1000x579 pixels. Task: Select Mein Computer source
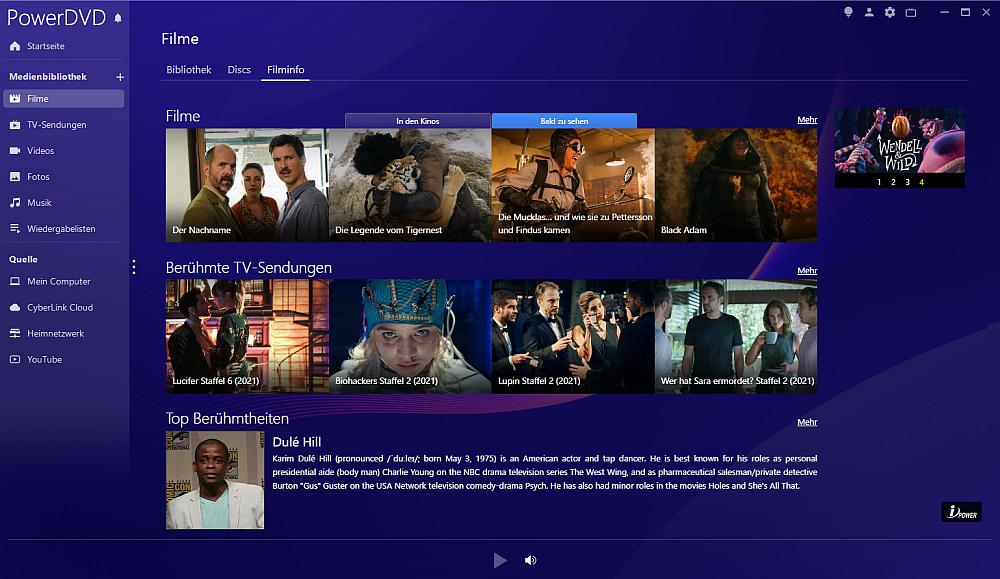(x=63, y=281)
